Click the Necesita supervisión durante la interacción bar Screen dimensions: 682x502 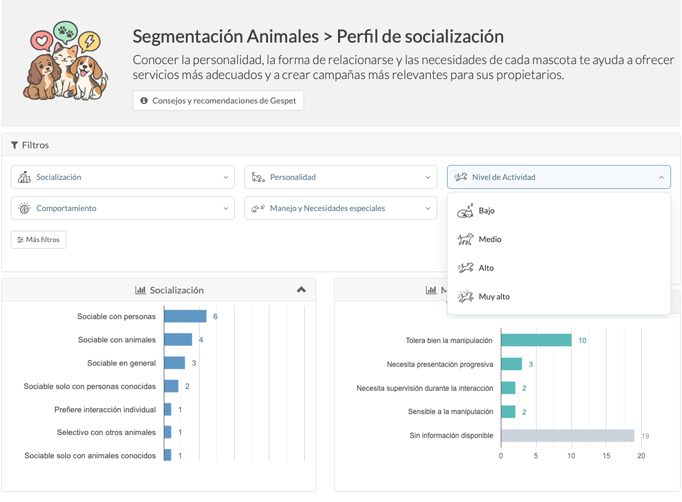click(508, 388)
